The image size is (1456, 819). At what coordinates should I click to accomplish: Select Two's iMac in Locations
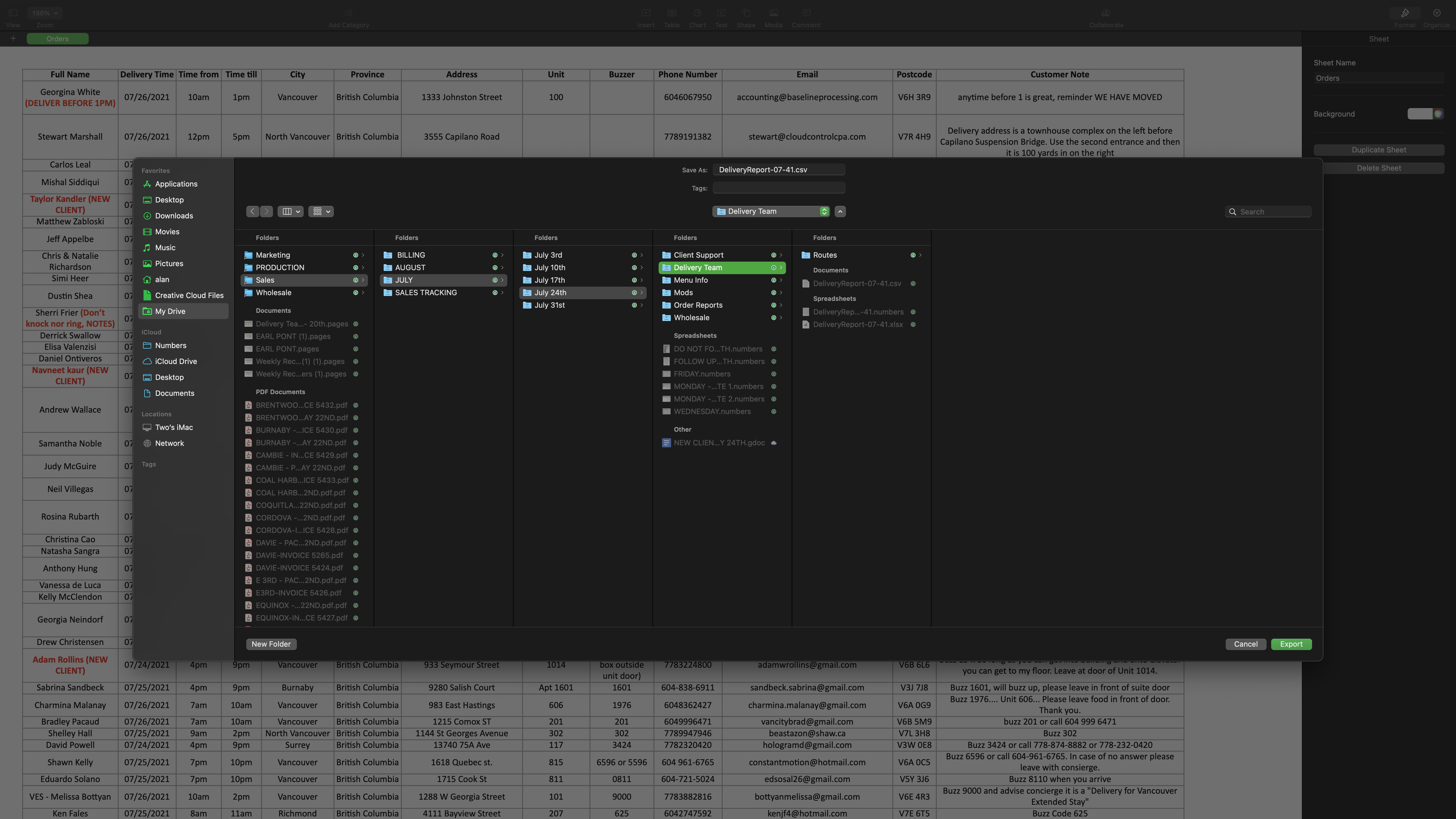pos(173,427)
